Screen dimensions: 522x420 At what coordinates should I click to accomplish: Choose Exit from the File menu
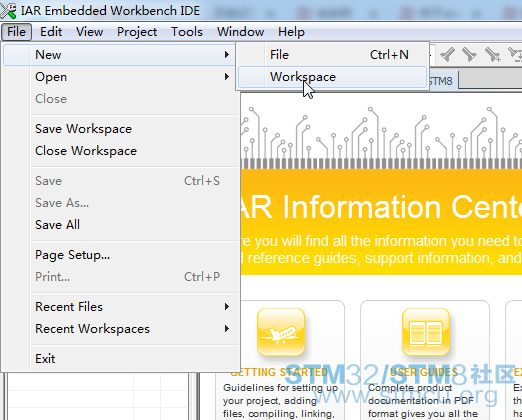(121, 359)
